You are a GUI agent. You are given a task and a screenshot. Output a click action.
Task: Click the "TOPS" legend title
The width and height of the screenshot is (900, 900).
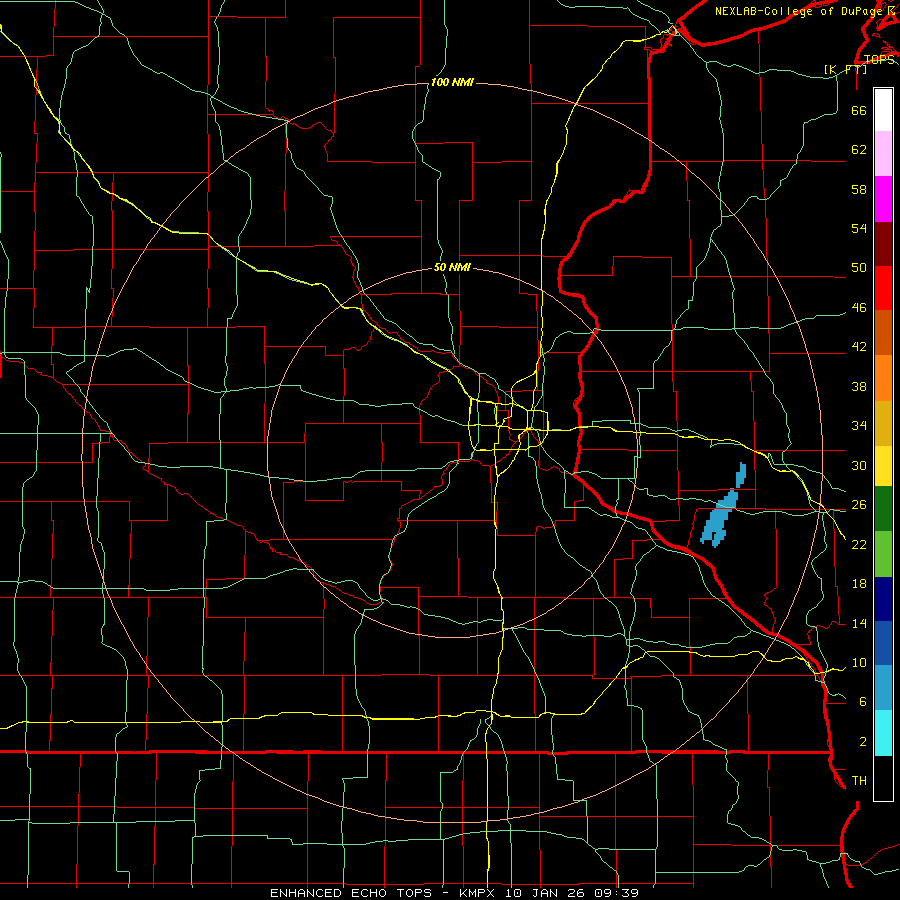pos(879,60)
